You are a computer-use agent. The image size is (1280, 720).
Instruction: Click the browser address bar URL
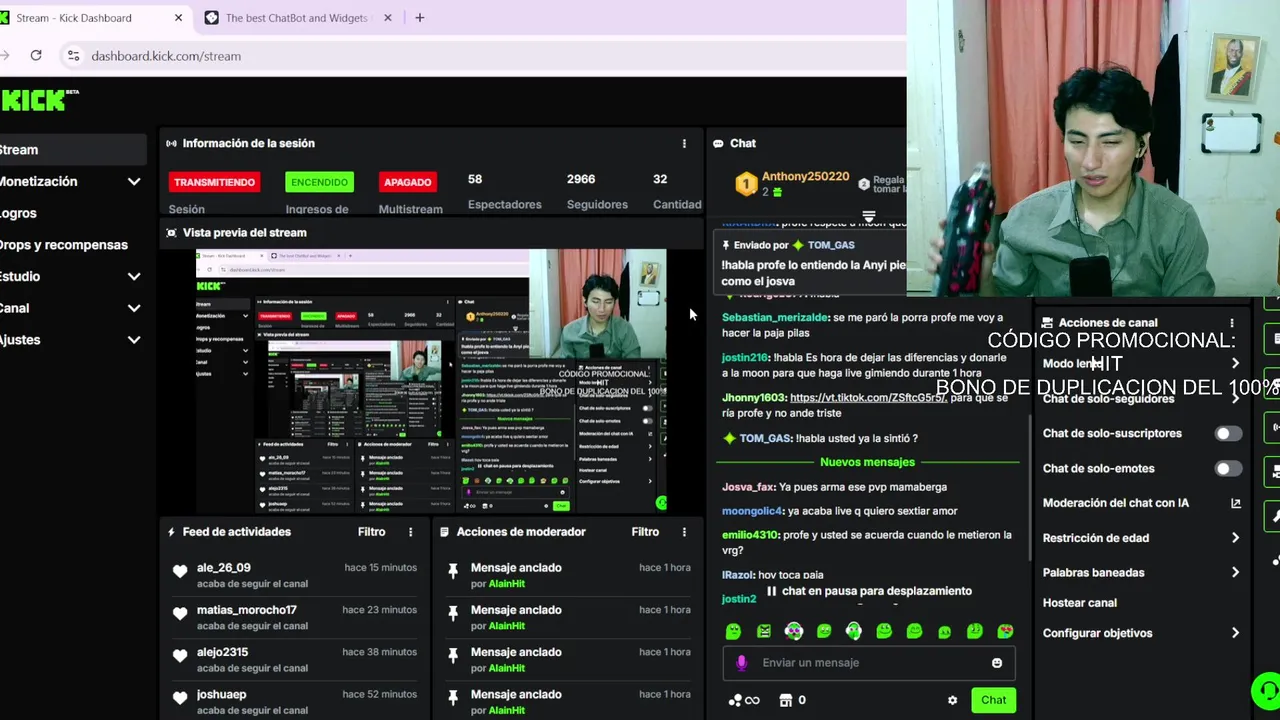tap(166, 56)
